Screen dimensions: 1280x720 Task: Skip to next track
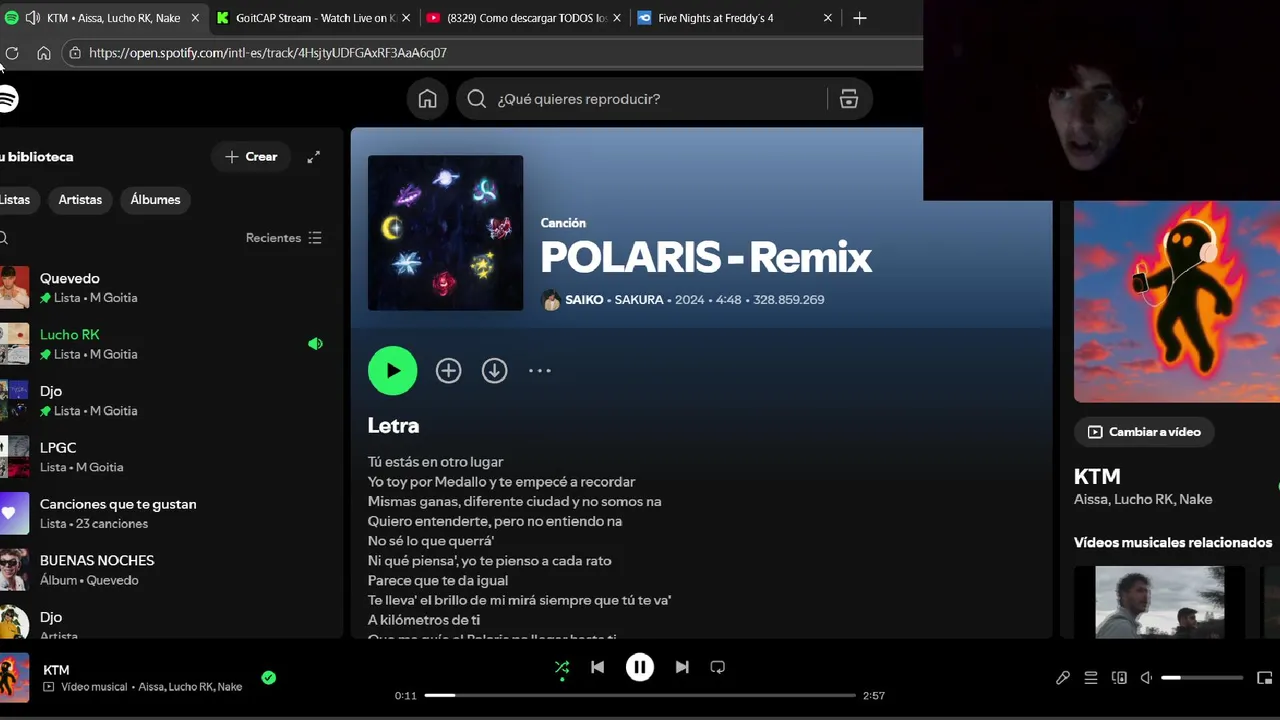682,667
